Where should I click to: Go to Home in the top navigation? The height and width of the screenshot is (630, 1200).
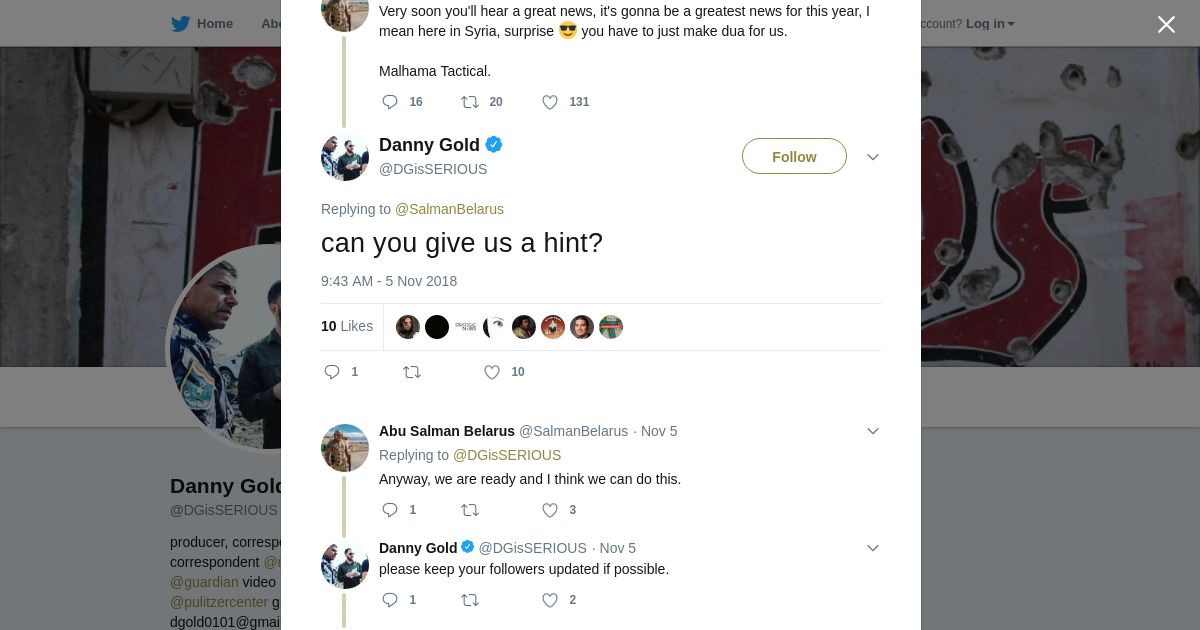(214, 24)
